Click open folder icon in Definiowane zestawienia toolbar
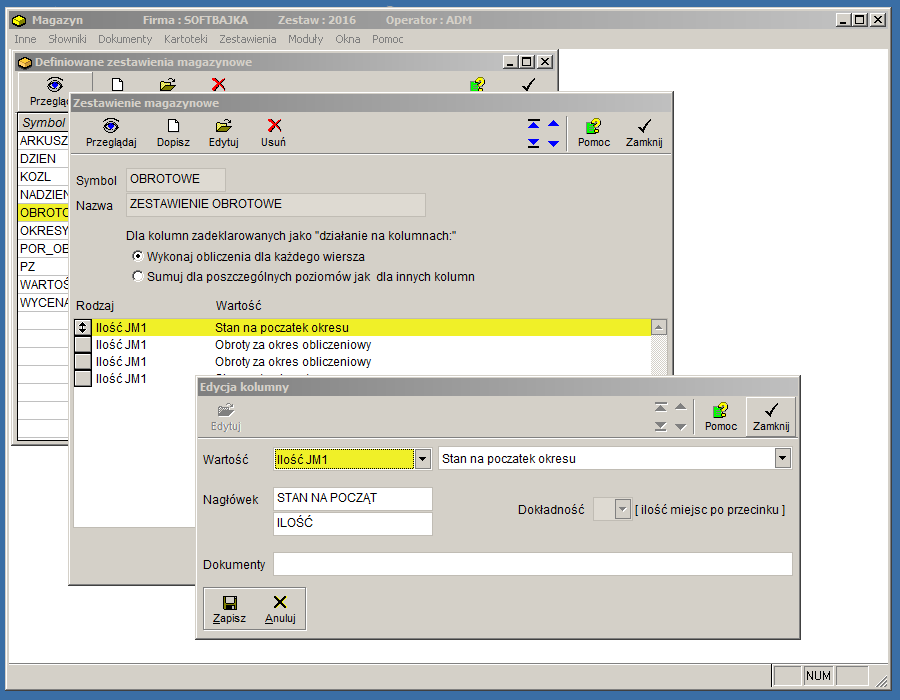 (x=168, y=85)
